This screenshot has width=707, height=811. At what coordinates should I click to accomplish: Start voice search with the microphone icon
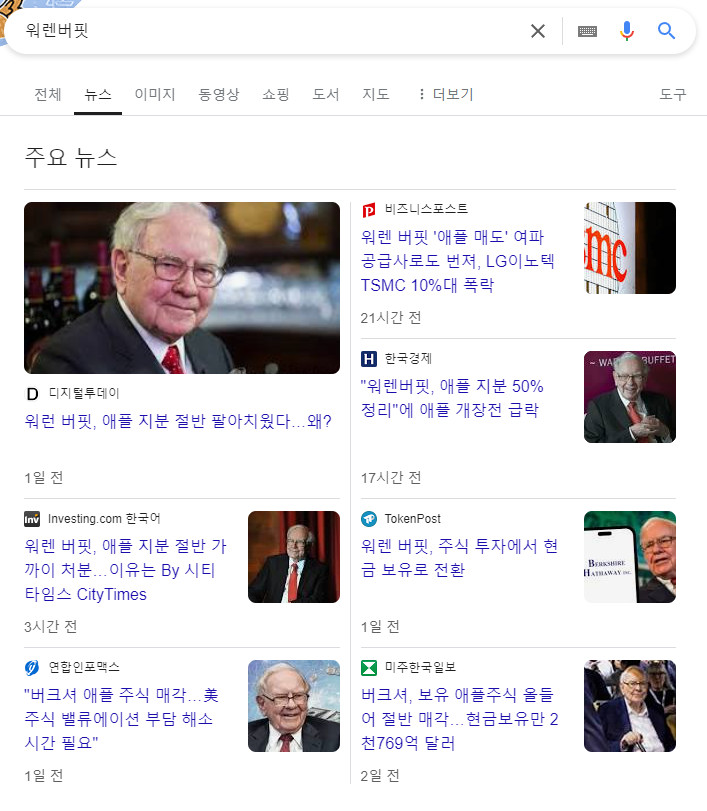click(626, 31)
